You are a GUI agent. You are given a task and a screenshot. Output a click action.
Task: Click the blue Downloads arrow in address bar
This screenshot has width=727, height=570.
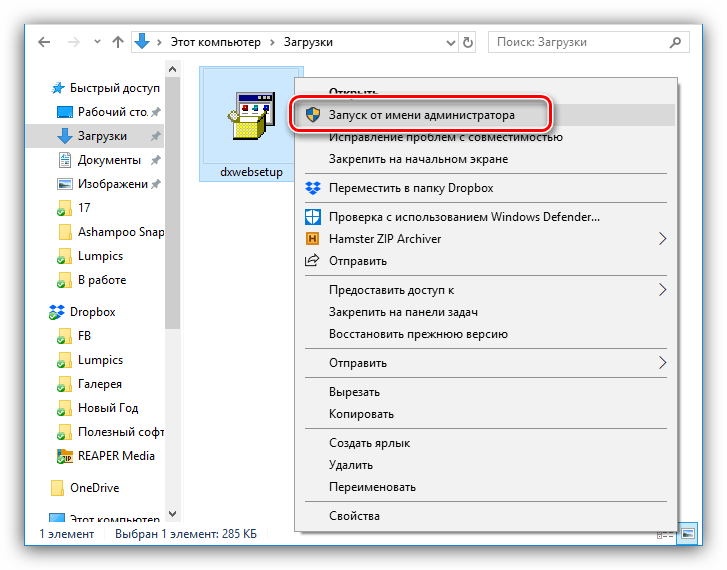(142, 42)
